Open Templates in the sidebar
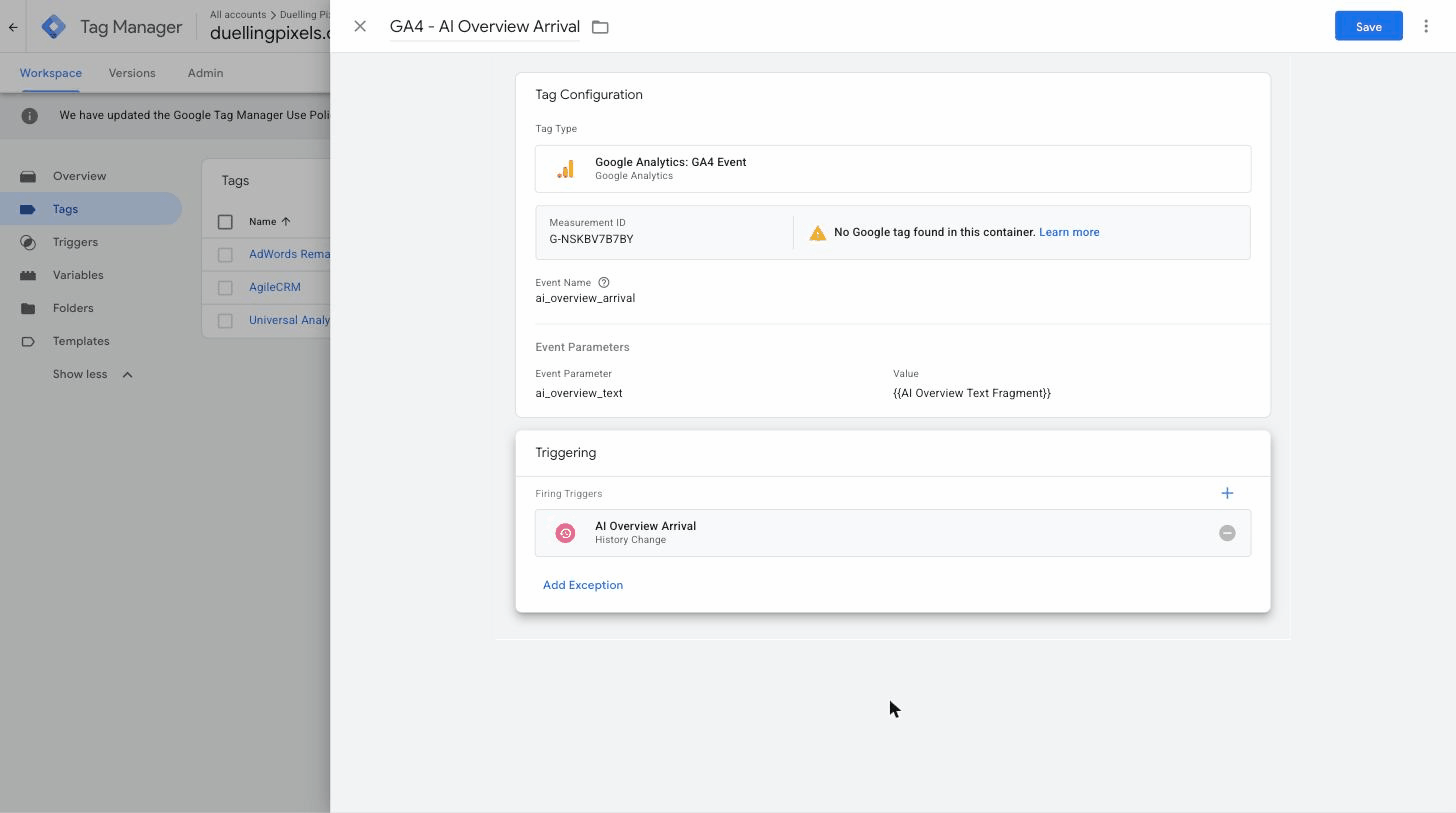 pos(91,341)
